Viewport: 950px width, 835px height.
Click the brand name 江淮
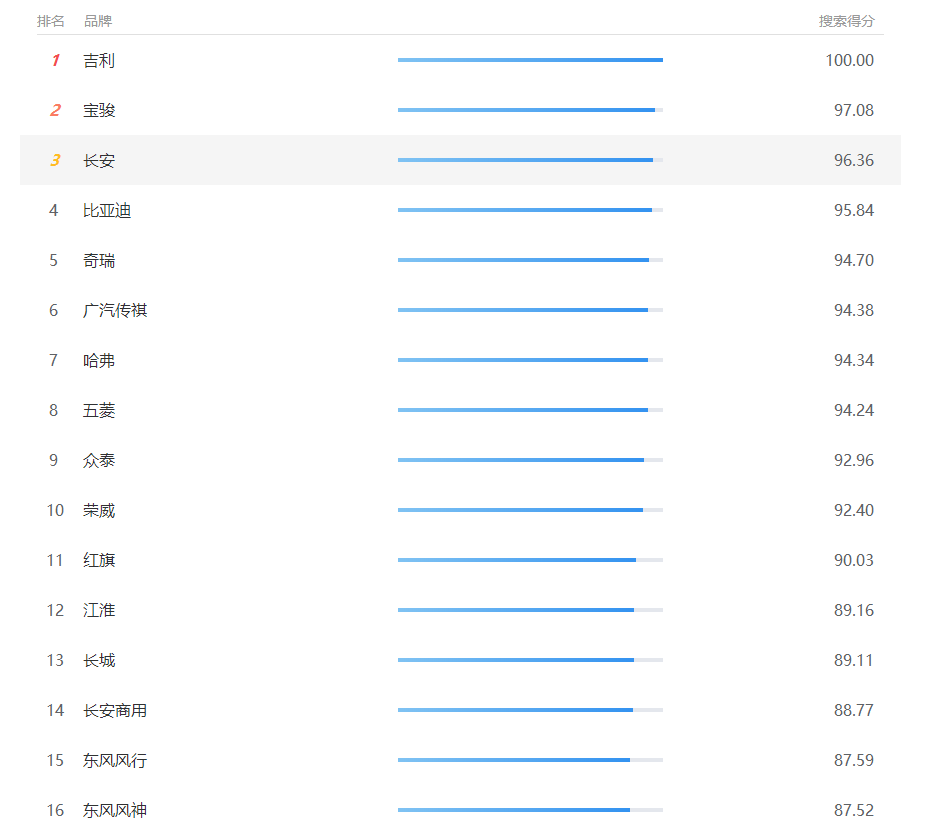(x=99, y=610)
